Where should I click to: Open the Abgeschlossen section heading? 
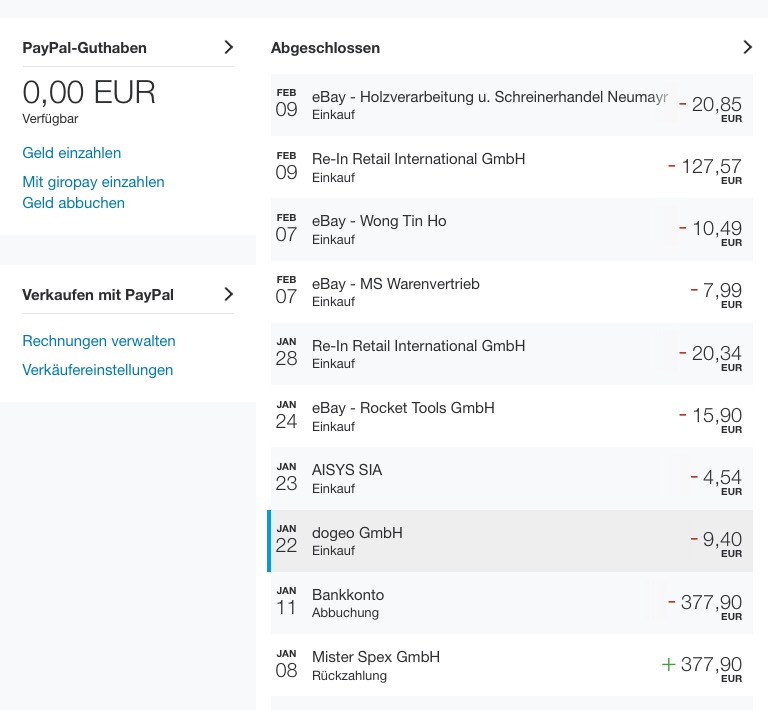tap(325, 48)
